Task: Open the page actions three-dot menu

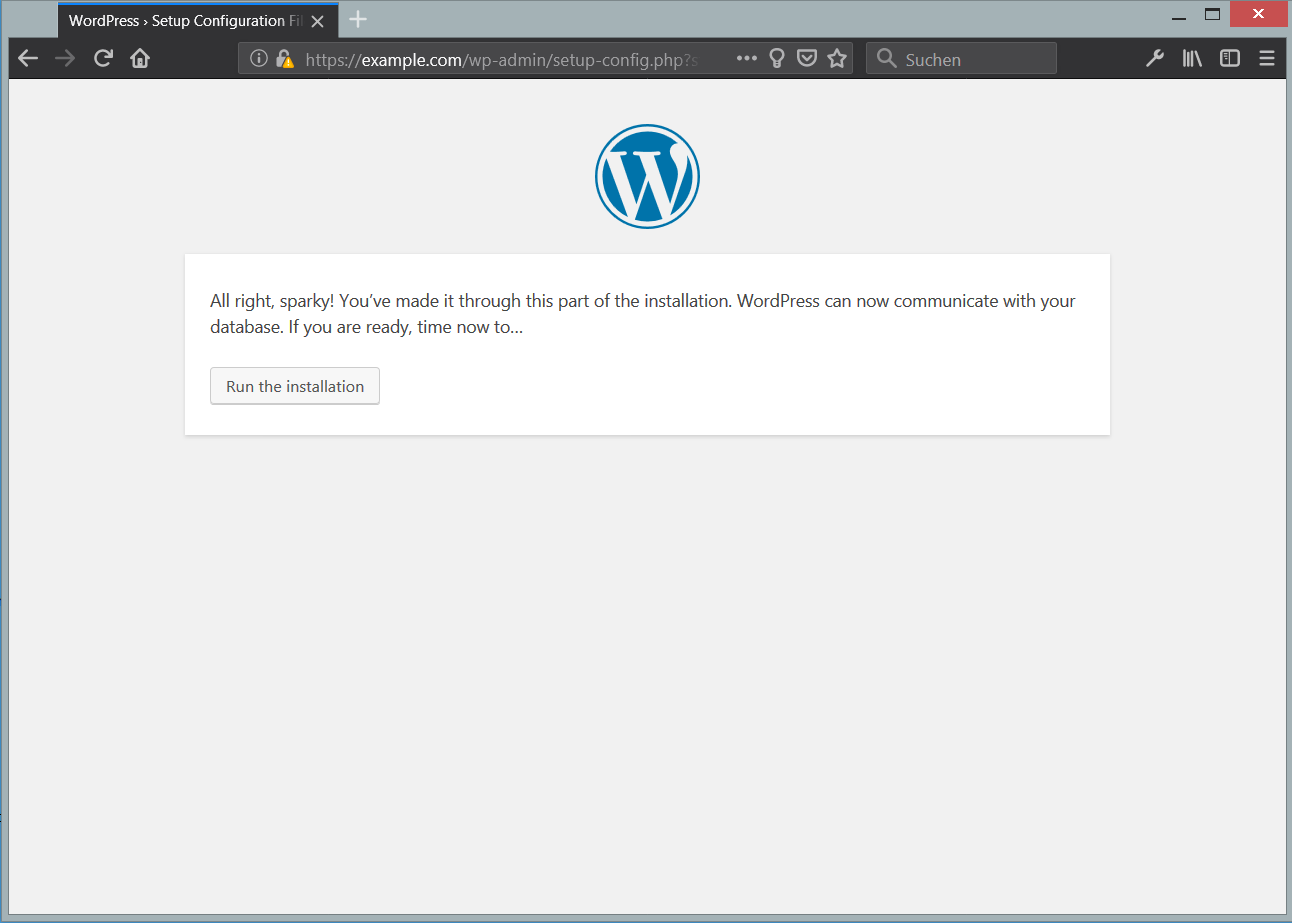Action: pos(746,59)
